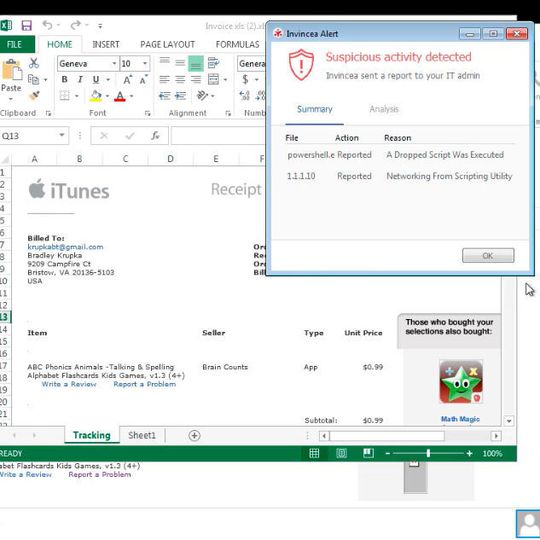Click the Math Magic app thumbnail
This screenshot has width=540, height=540.
point(461,382)
